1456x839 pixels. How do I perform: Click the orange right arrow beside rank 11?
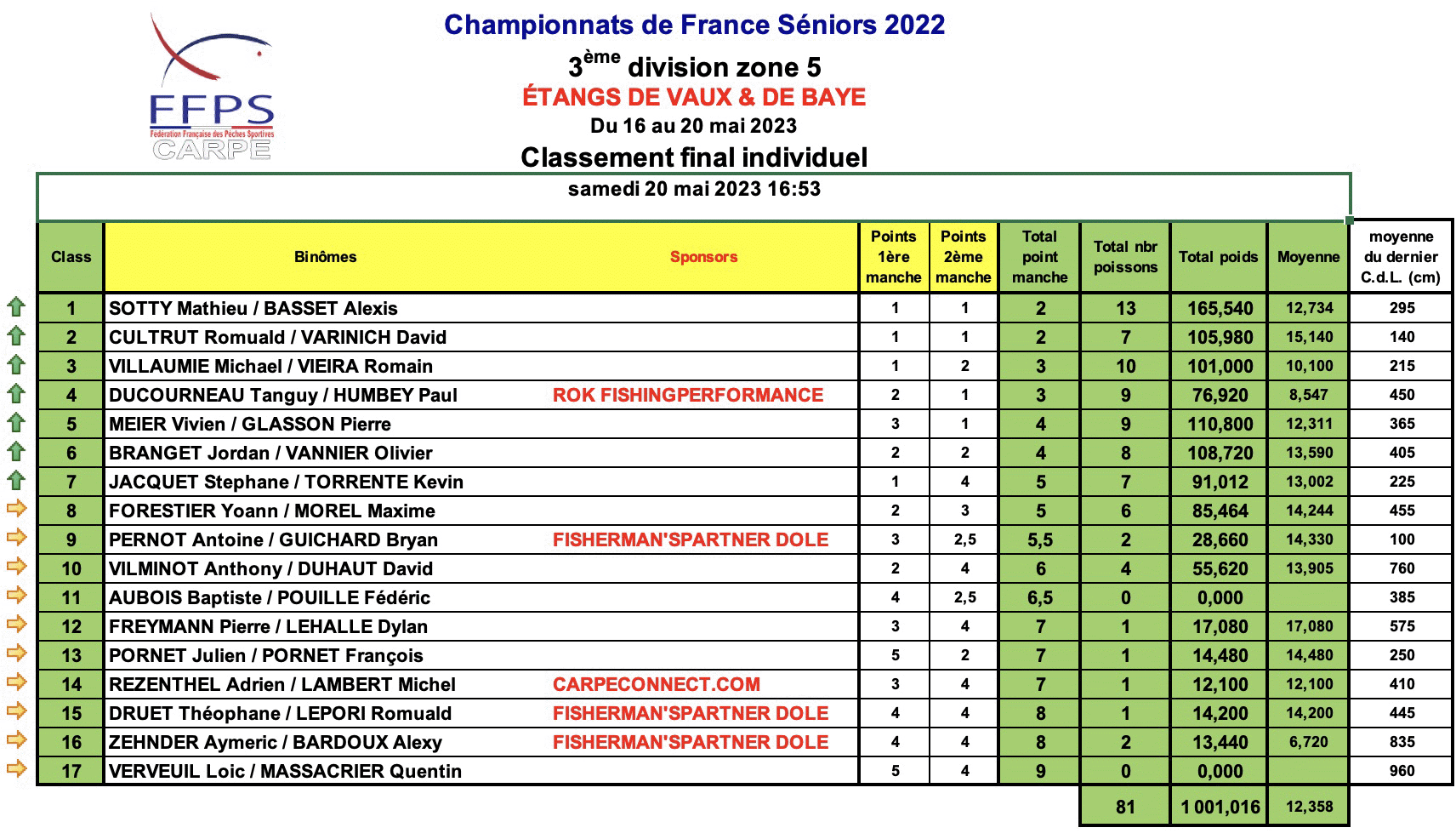pos(16,596)
